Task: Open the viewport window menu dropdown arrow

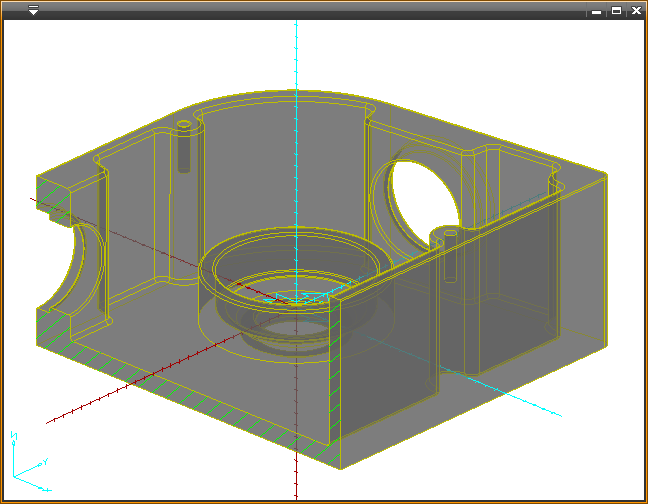Action: 33,10
